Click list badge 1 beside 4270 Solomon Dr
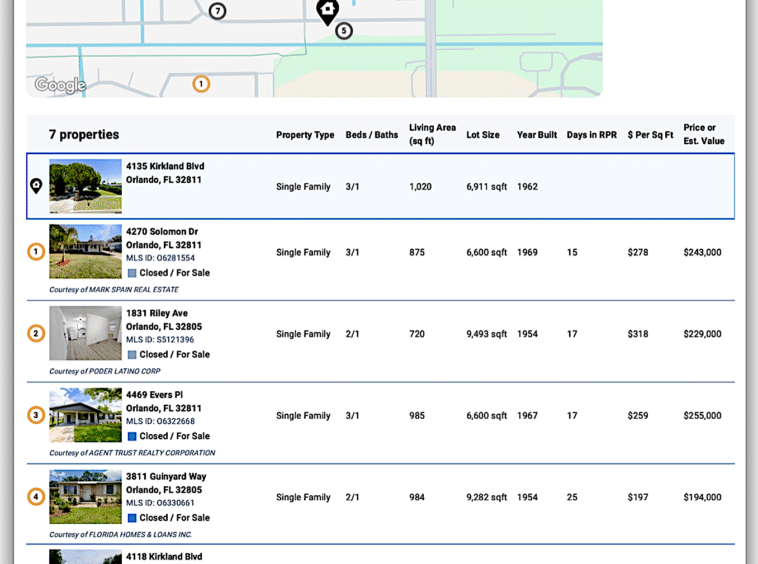 click(x=36, y=252)
